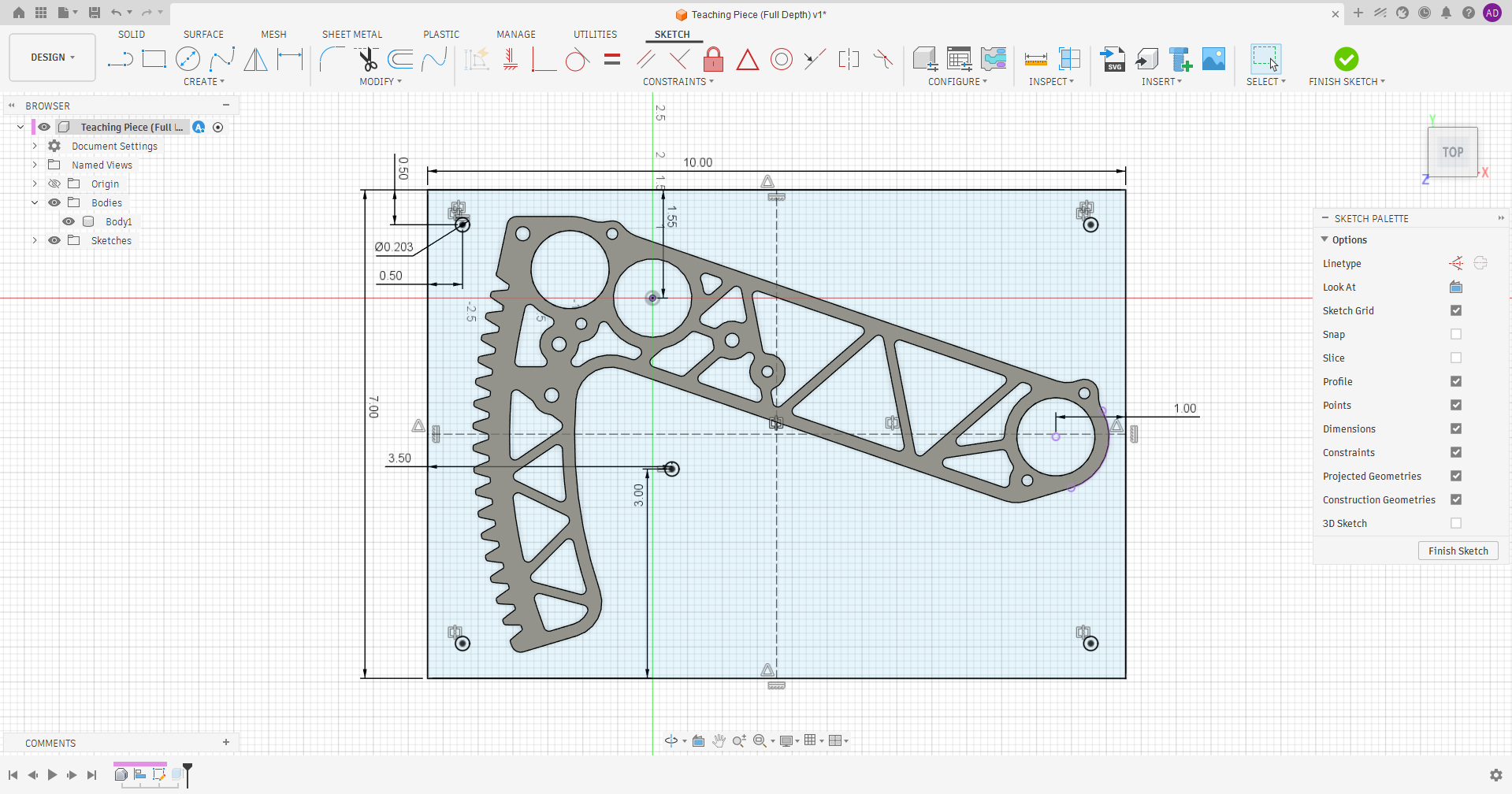This screenshot has height=794, width=1512.
Task: Open the Change Parameters table icon
Action: [x=959, y=59]
